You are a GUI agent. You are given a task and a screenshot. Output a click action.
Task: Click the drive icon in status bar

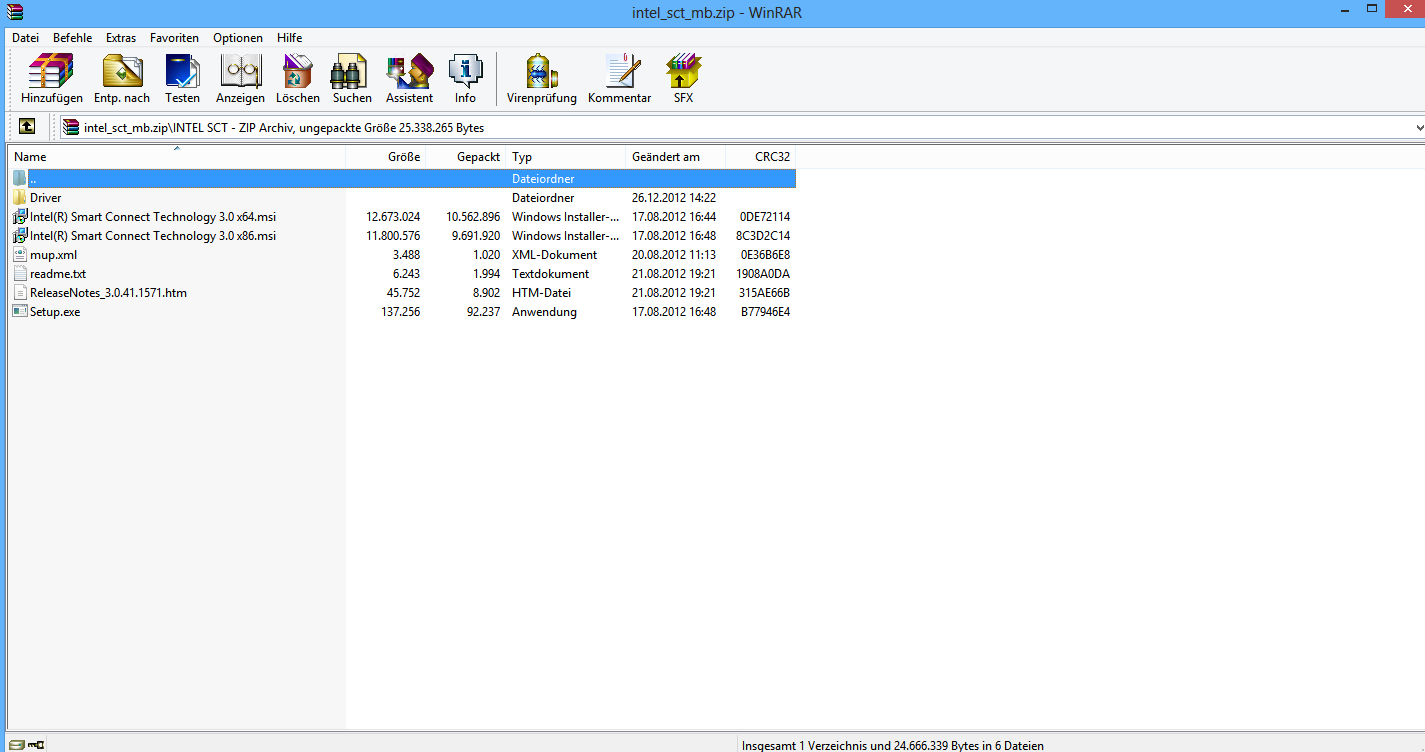[x=15, y=744]
